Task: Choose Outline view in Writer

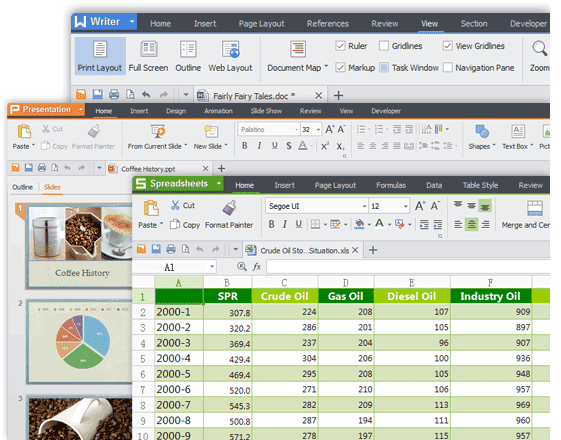Action: tap(188, 56)
